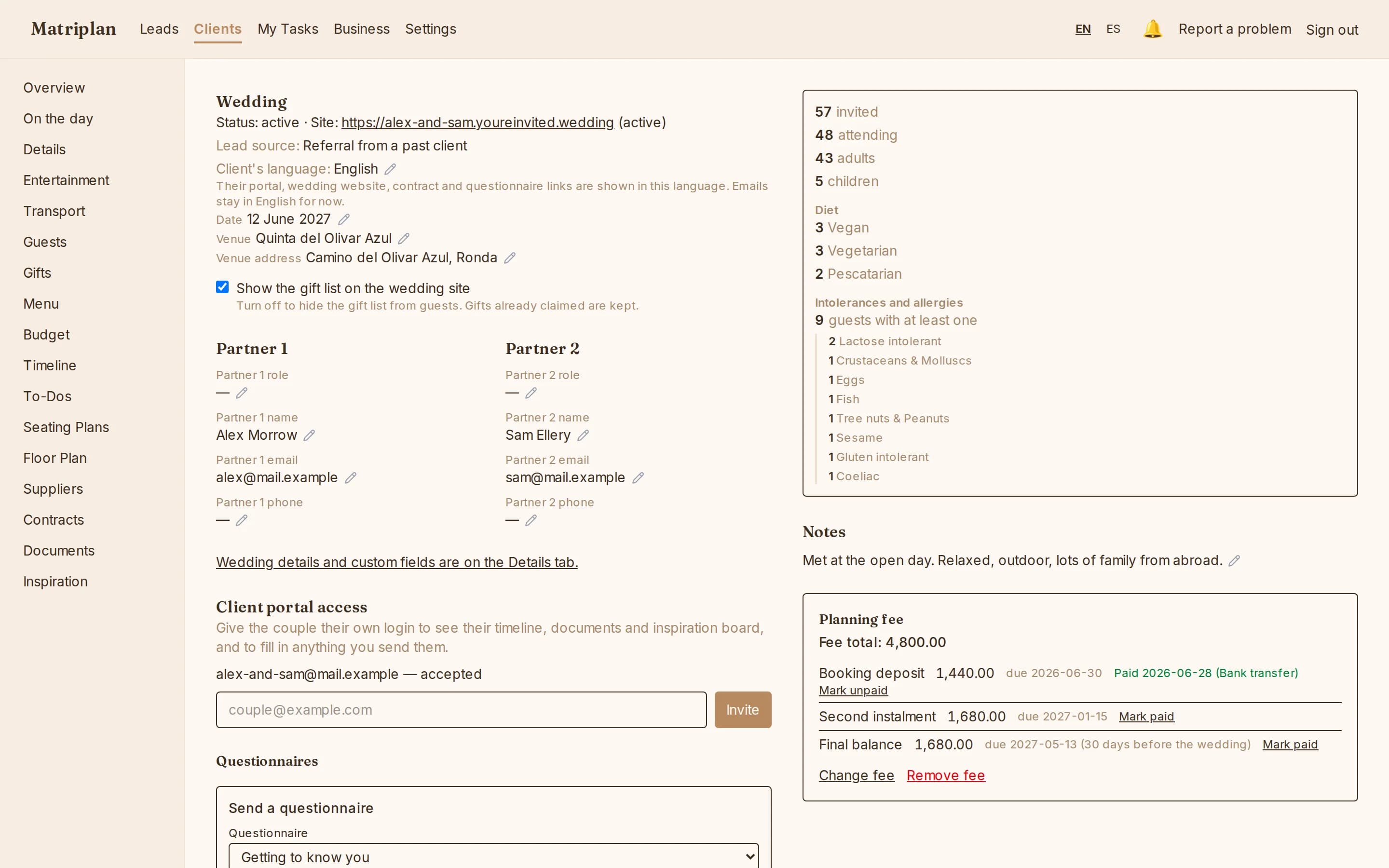Edit the venue name Quinta del Olivar Azul

(404, 238)
